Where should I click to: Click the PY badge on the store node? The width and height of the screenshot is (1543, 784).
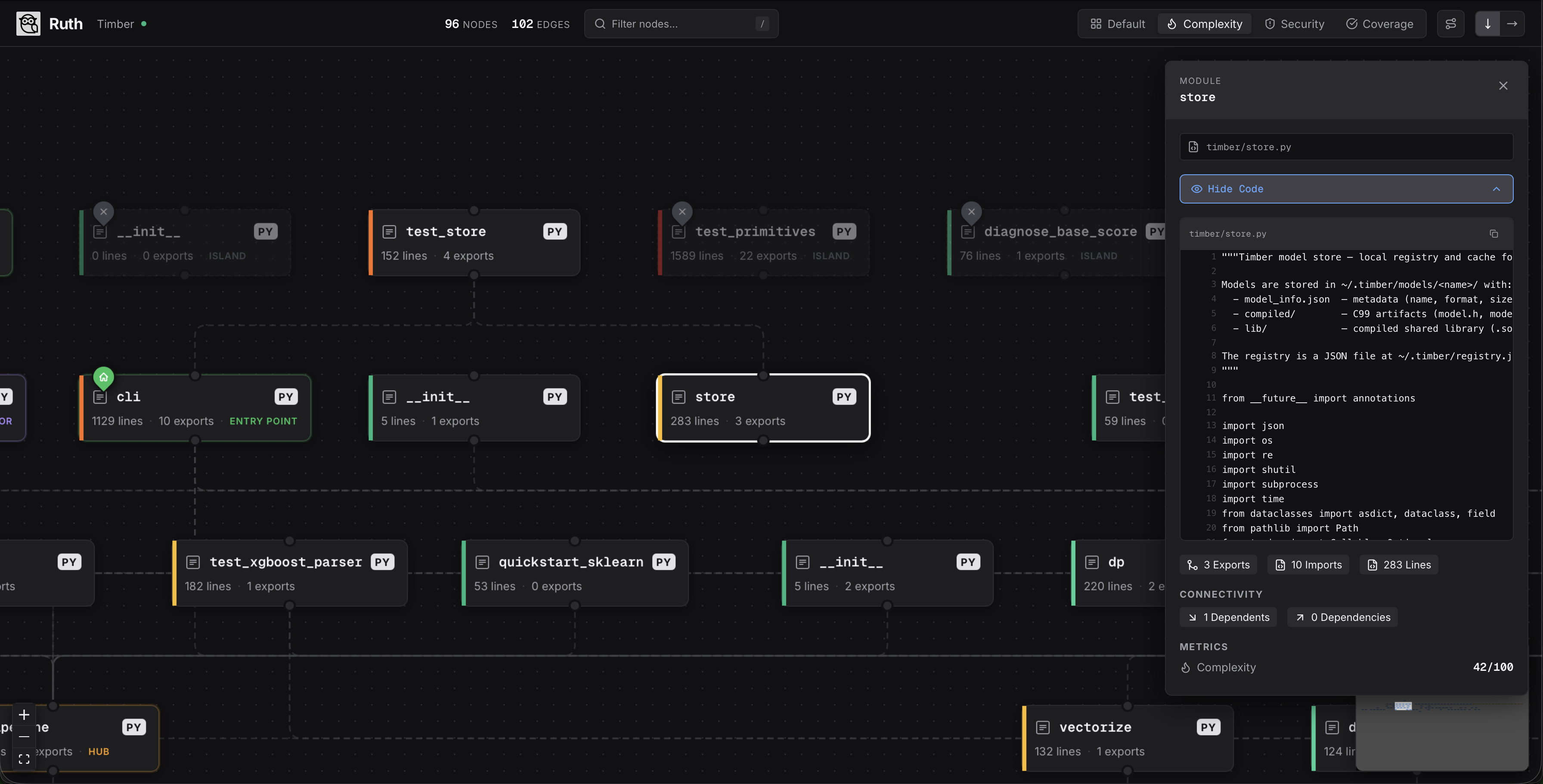click(844, 397)
